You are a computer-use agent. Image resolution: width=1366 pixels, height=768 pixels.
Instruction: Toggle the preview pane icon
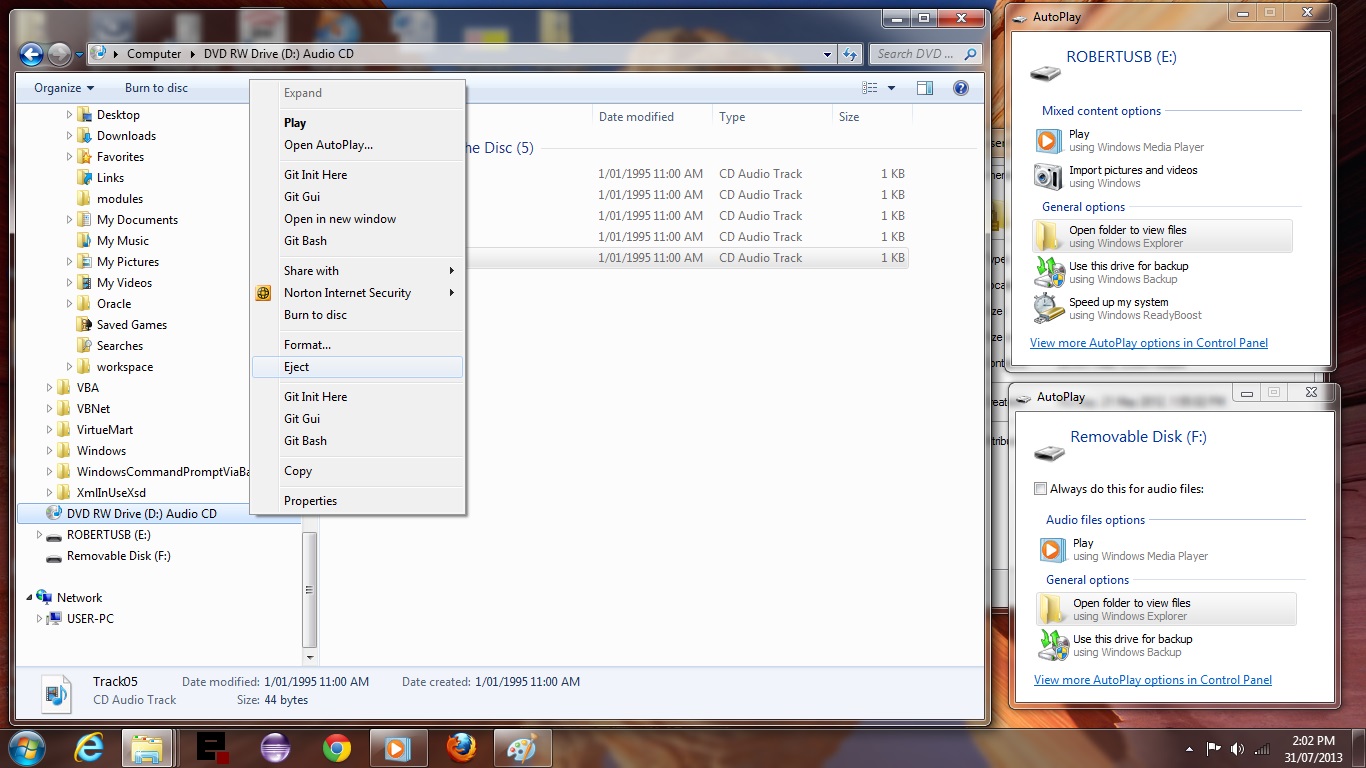click(925, 88)
